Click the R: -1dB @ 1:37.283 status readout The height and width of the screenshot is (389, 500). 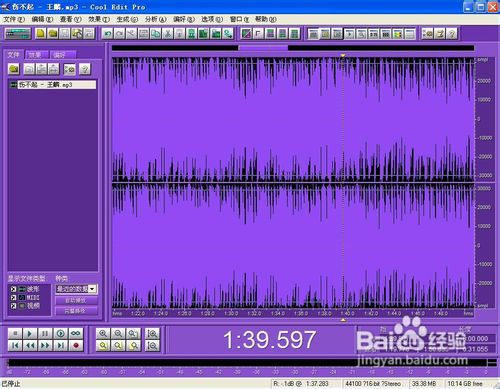(301, 384)
